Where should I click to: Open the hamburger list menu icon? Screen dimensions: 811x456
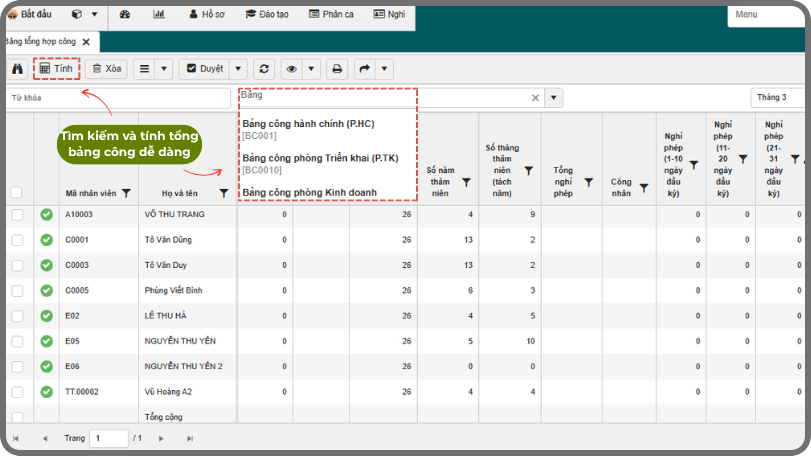(144, 69)
